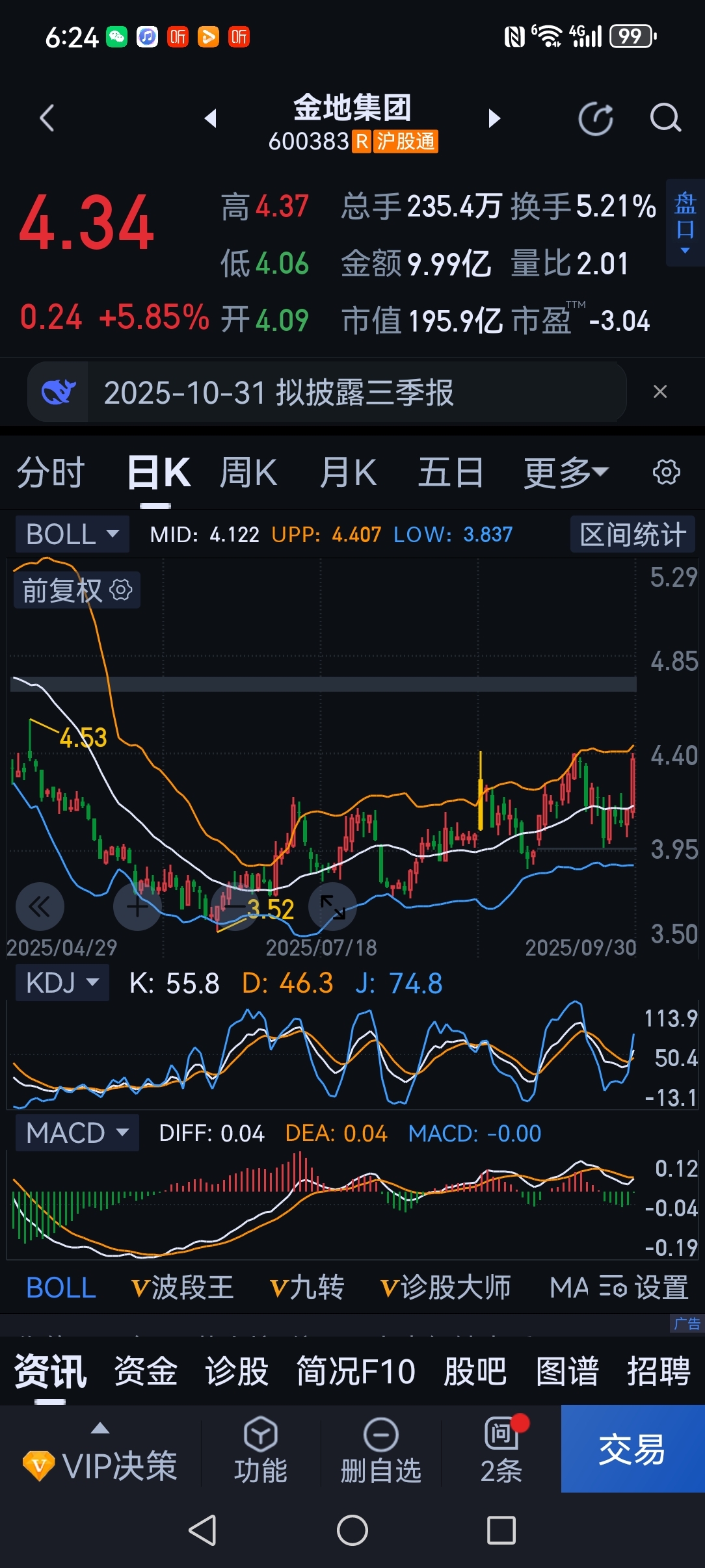Viewport: 705px width, 1568px height.
Task: Tap WeChat notification icon in status bar
Action: click(117, 36)
